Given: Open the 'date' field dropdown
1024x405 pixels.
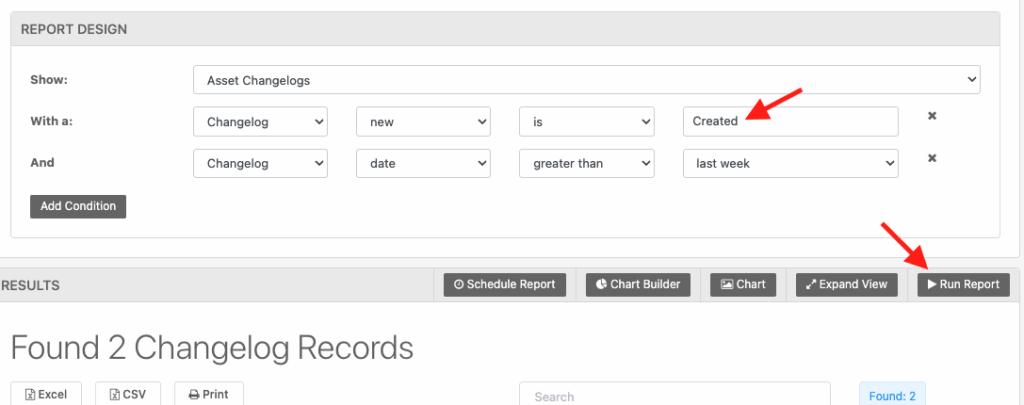Looking at the screenshot, I should 423,162.
